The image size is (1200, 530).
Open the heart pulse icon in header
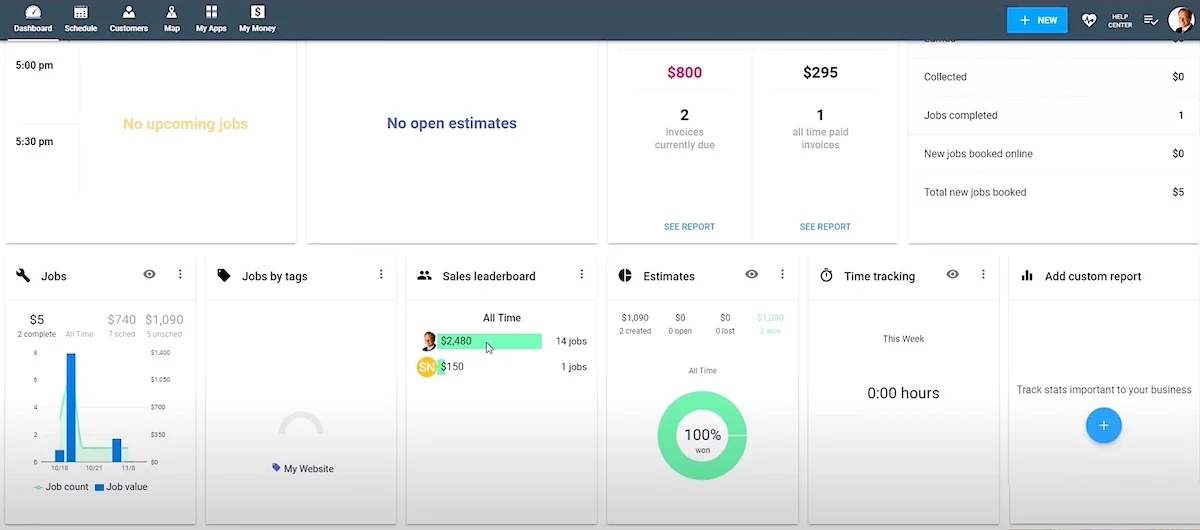(x=1089, y=20)
